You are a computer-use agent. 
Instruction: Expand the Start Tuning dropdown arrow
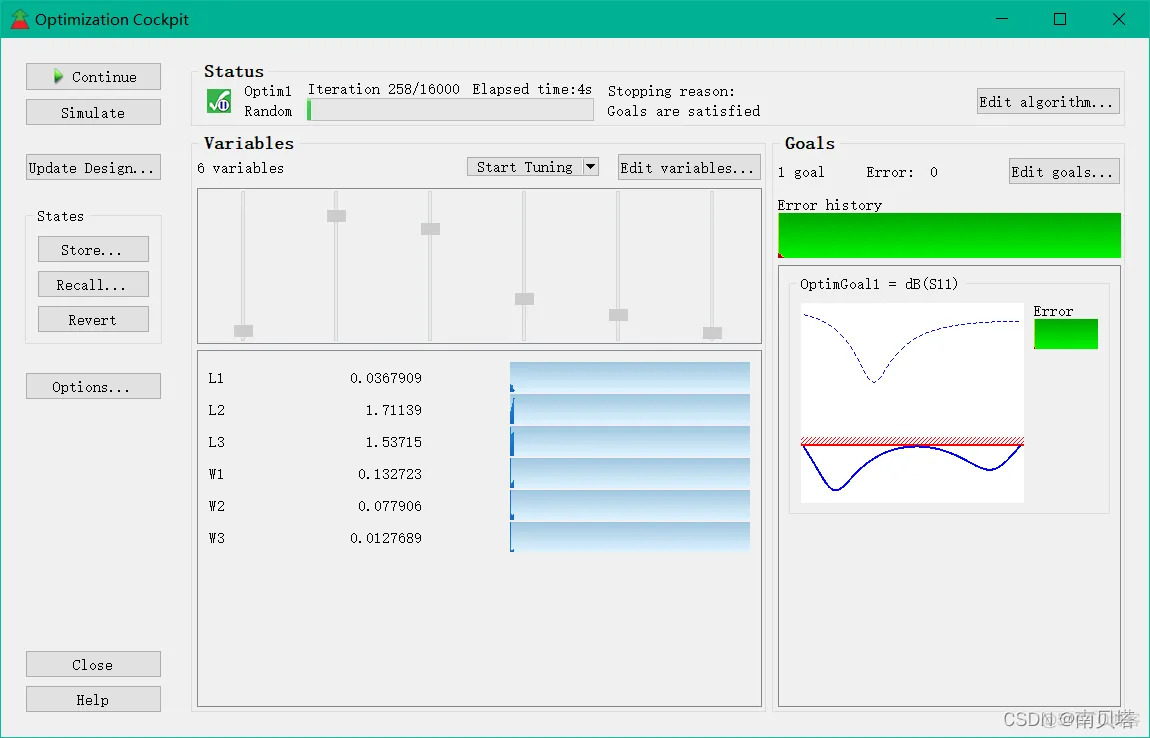(x=590, y=167)
